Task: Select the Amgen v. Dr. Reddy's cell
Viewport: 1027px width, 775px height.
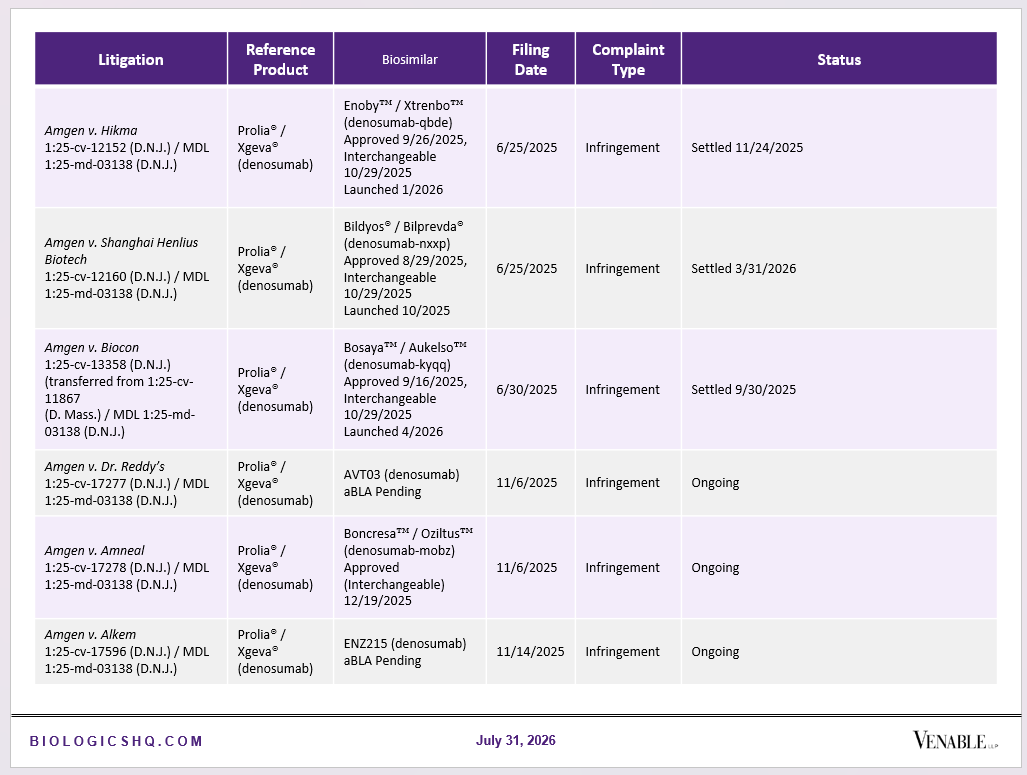Action: click(131, 483)
